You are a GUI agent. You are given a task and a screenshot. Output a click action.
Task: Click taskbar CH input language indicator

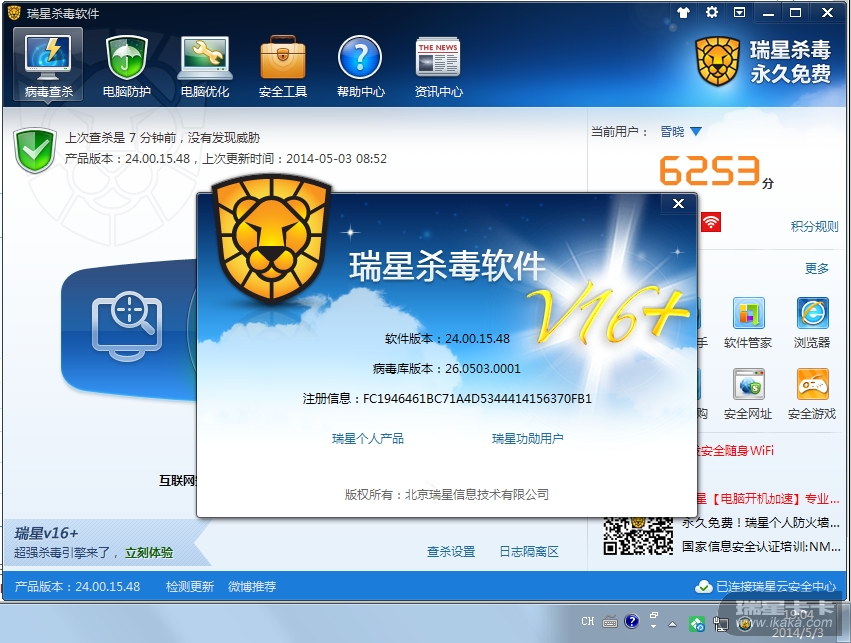(588, 621)
